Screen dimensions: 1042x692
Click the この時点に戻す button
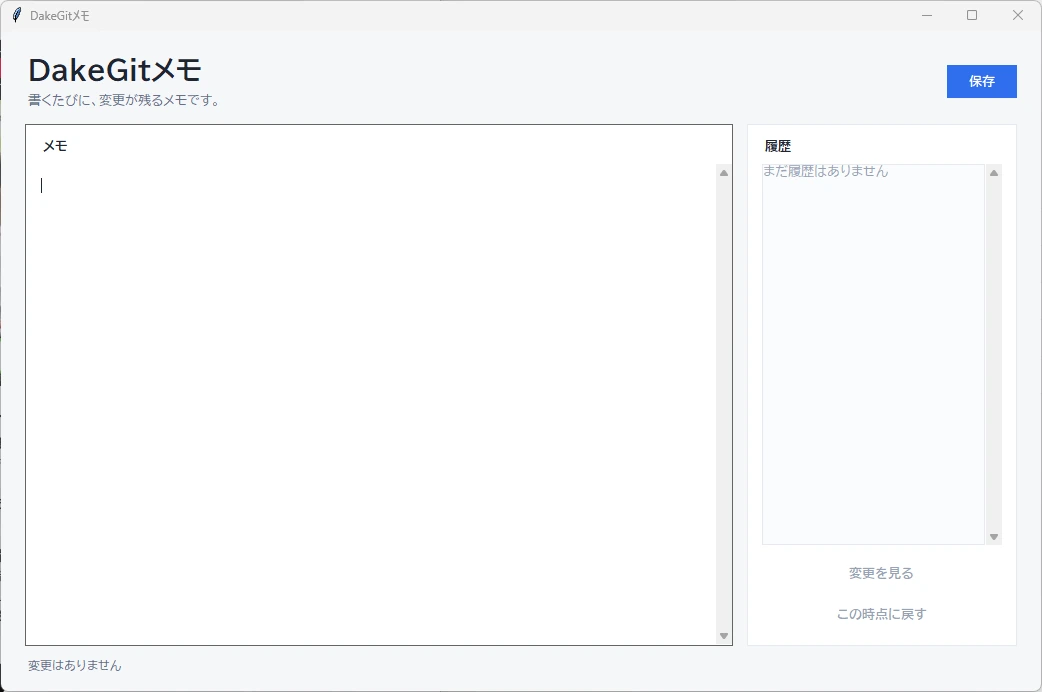point(881,614)
